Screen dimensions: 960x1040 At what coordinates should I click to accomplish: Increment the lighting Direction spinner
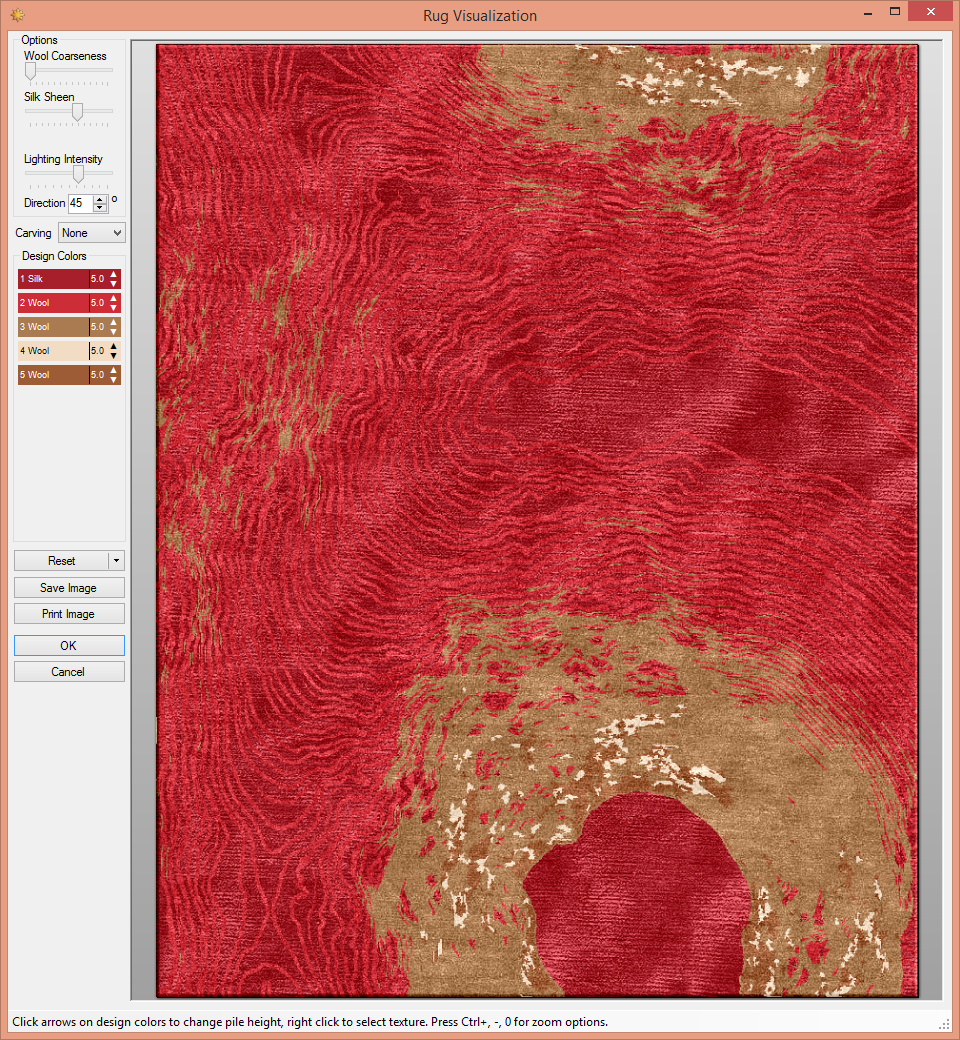[100, 198]
